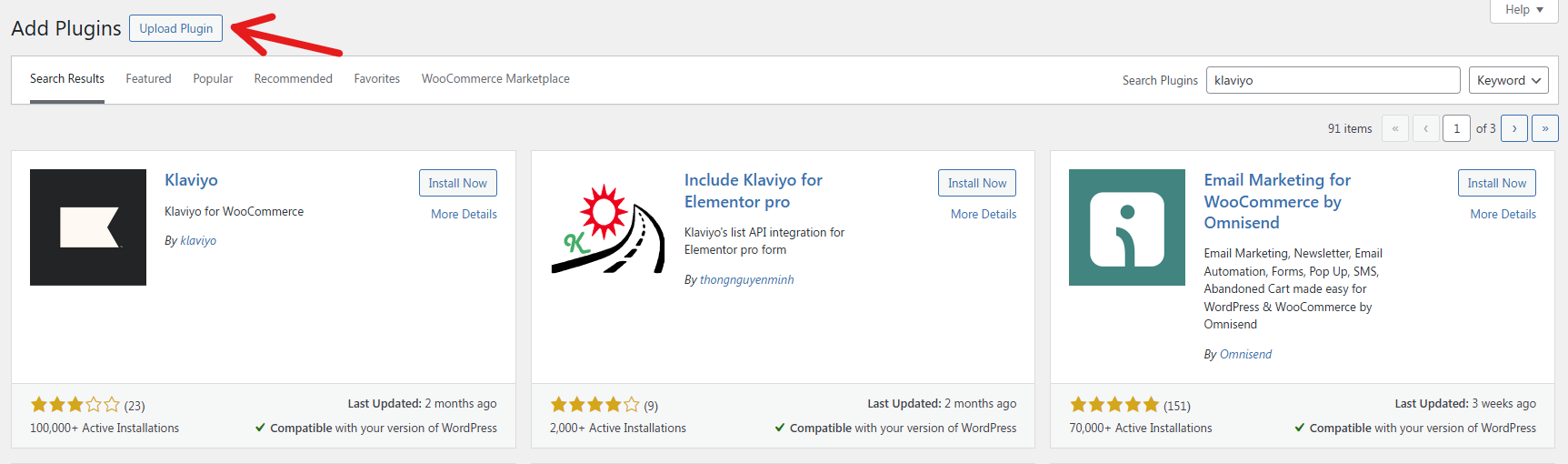Go to next page of plugin results
The height and width of the screenshot is (464, 1568).
coord(1513,128)
